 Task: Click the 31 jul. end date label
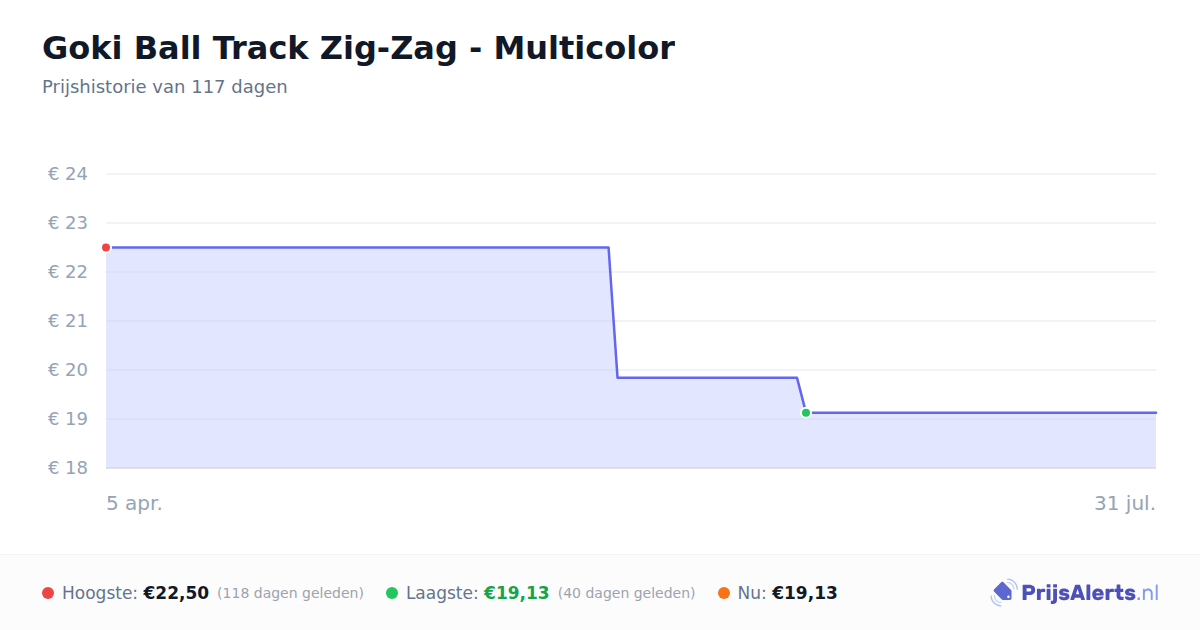pos(1125,504)
